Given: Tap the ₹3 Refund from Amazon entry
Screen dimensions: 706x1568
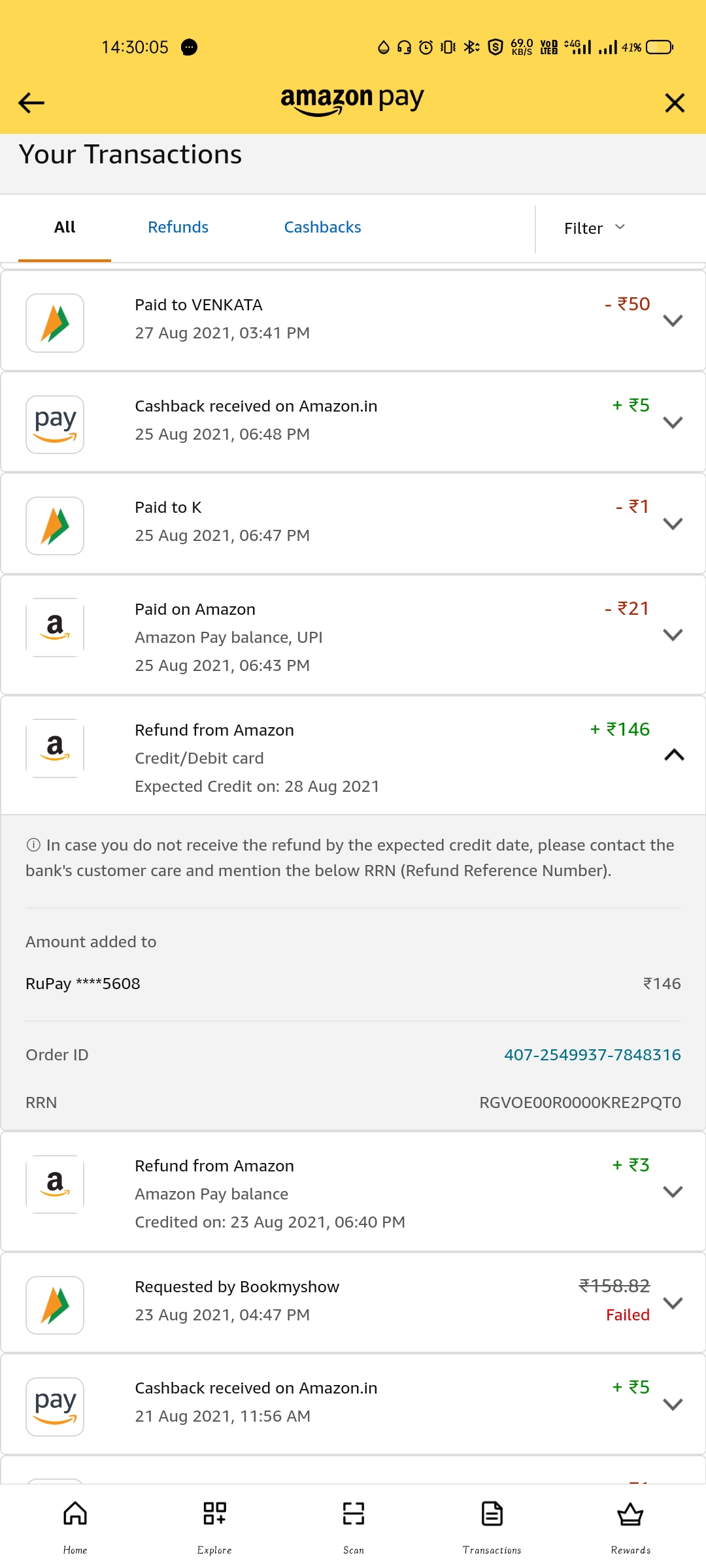Looking at the screenshot, I should click(327, 1192).
